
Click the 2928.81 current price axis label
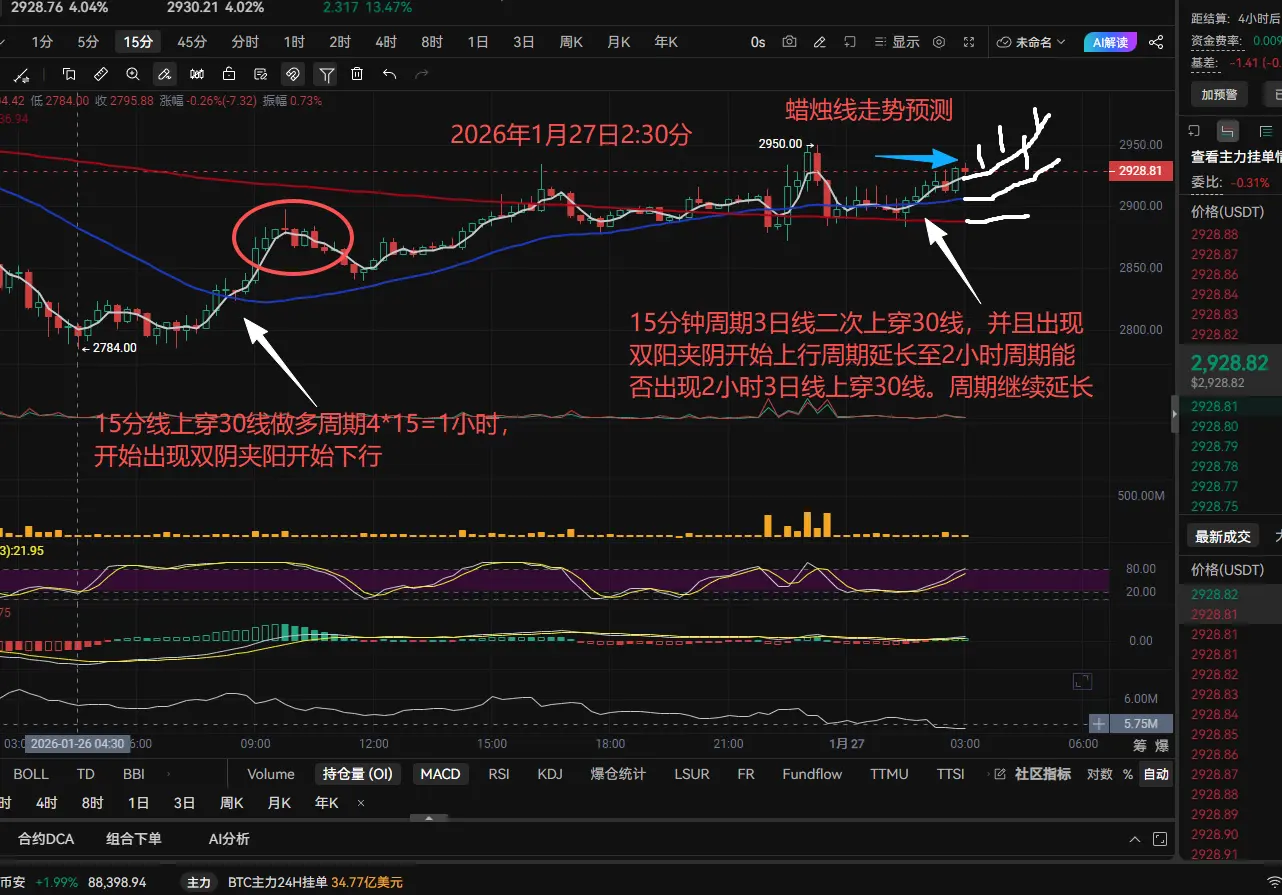pyautogui.click(x=1139, y=171)
